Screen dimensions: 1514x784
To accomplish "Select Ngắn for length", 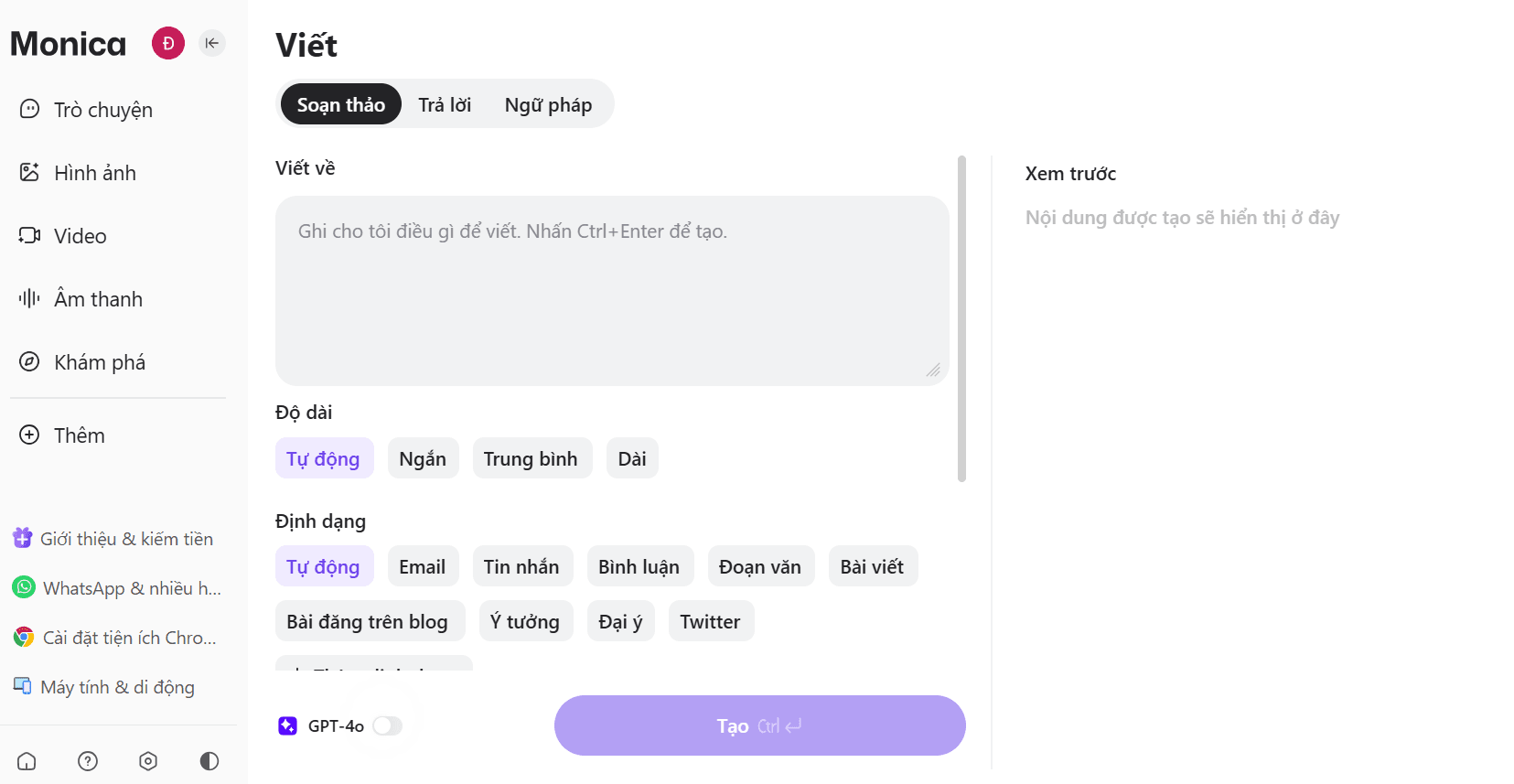I will point(423,457).
